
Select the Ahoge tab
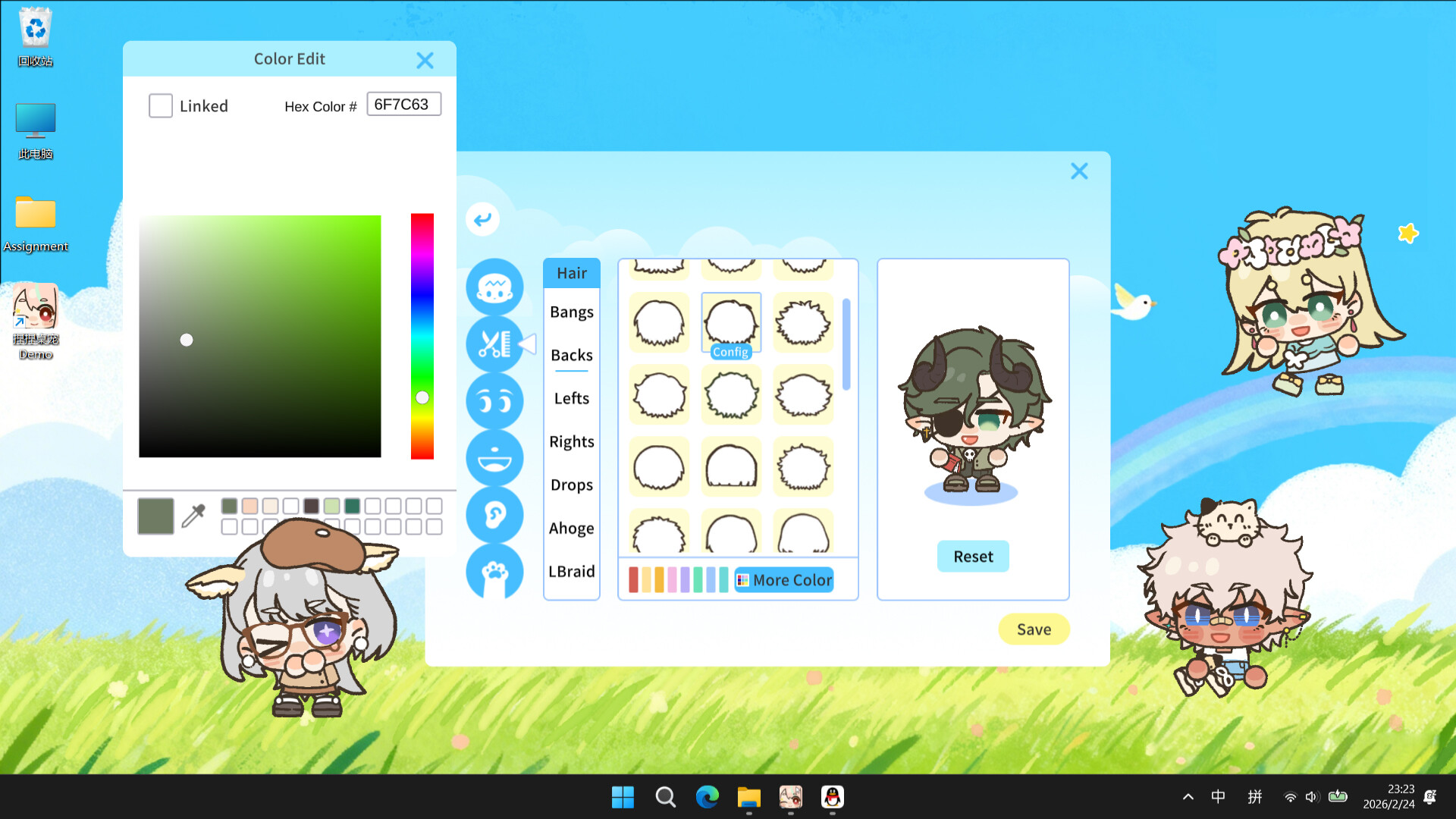(571, 528)
